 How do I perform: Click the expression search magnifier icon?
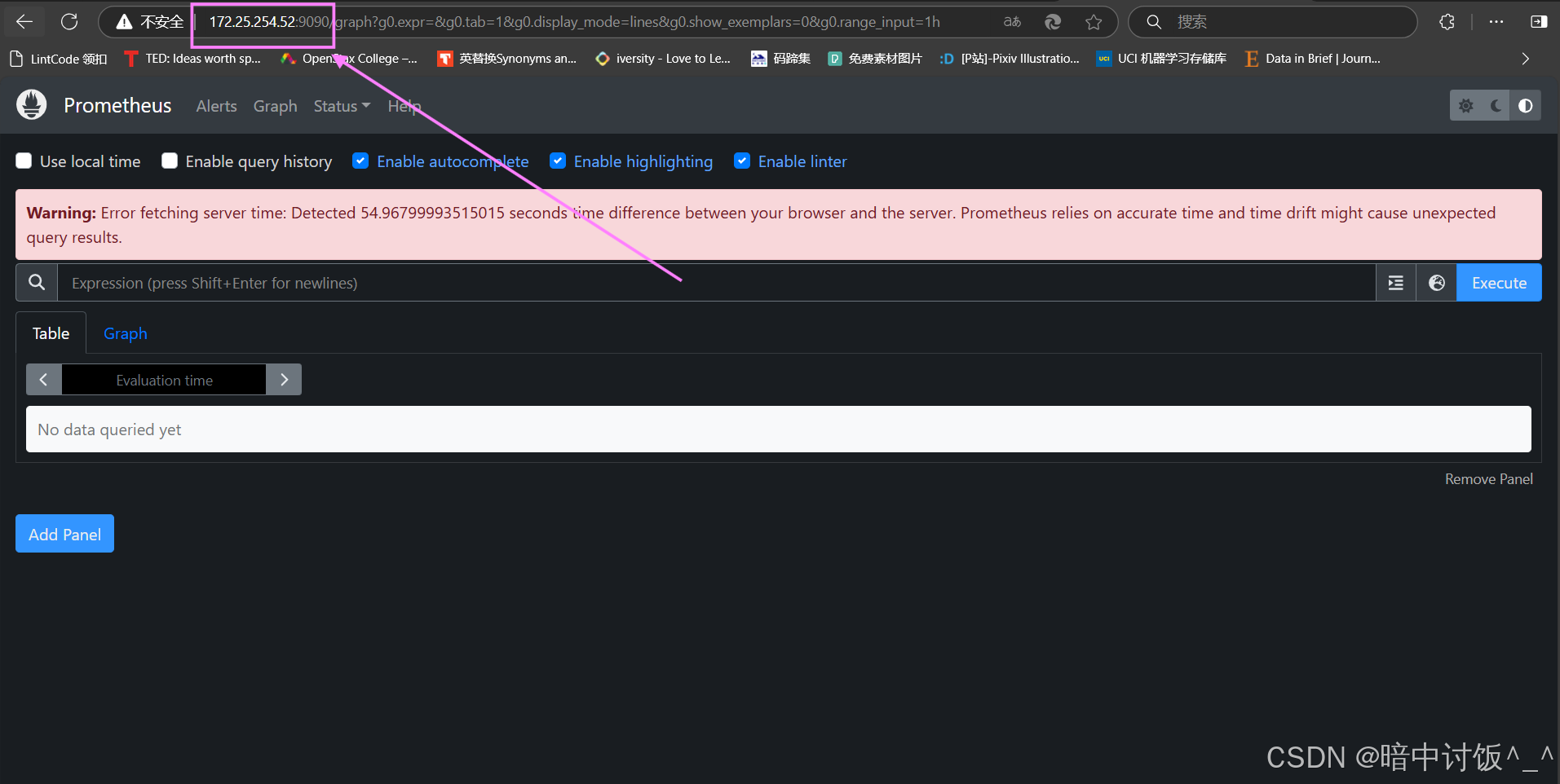(x=37, y=282)
